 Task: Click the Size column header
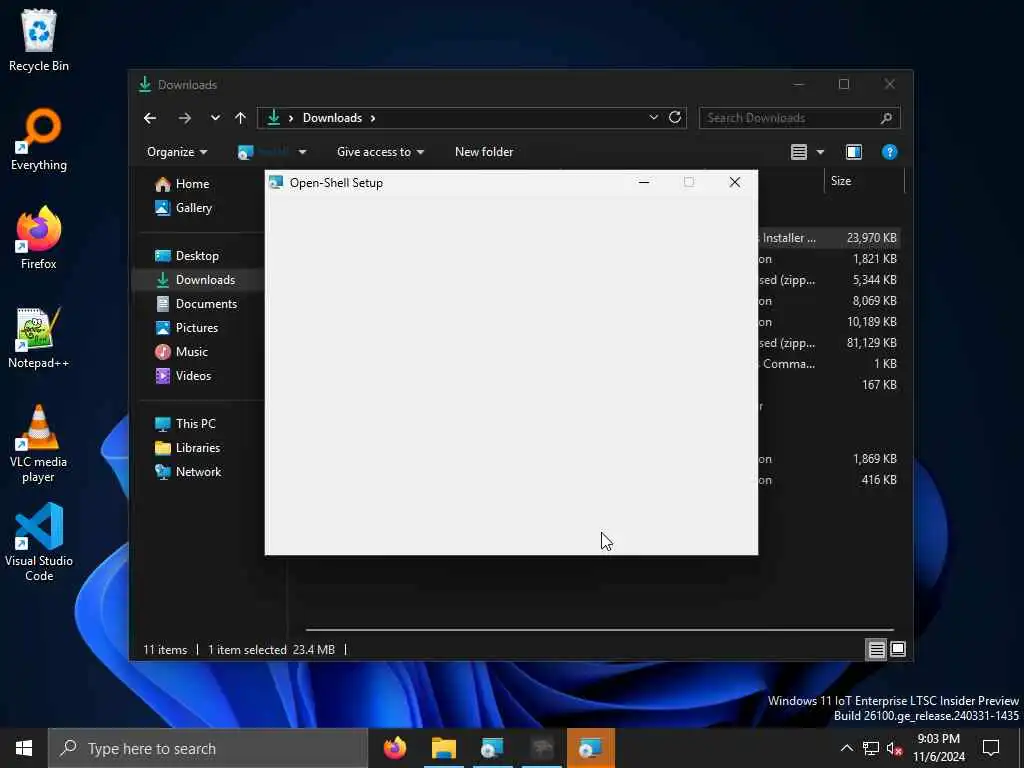(863, 181)
